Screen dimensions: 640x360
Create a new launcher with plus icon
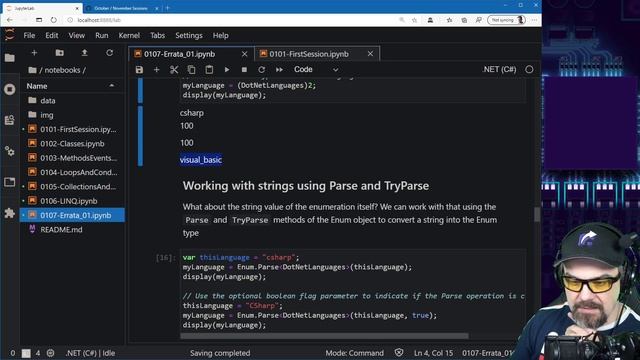tap(34, 53)
